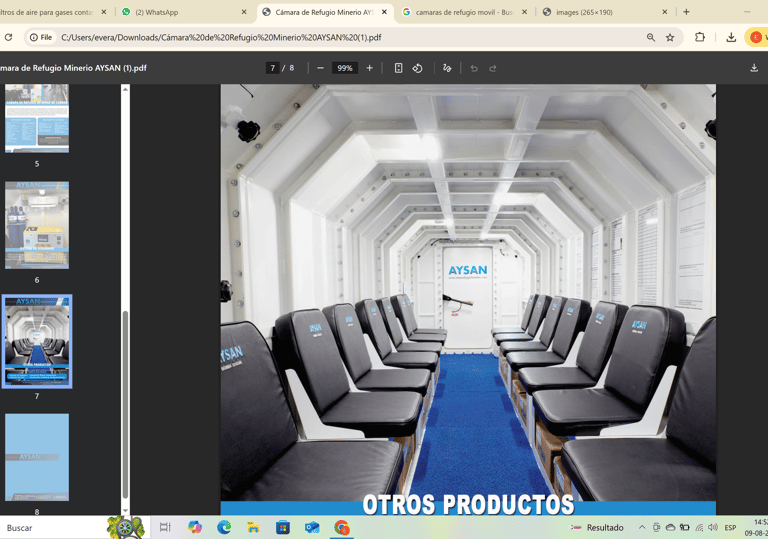
Task: Bookmark this page with the star
Action: [670, 37]
